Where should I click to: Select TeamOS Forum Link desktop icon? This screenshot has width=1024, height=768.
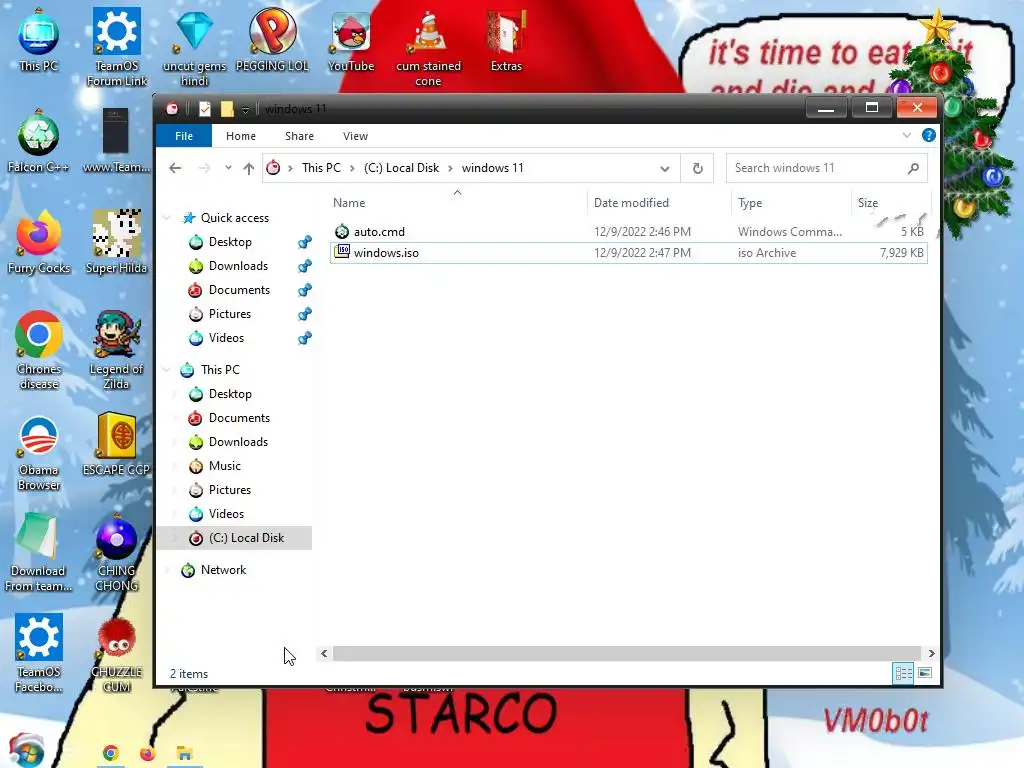point(117,48)
